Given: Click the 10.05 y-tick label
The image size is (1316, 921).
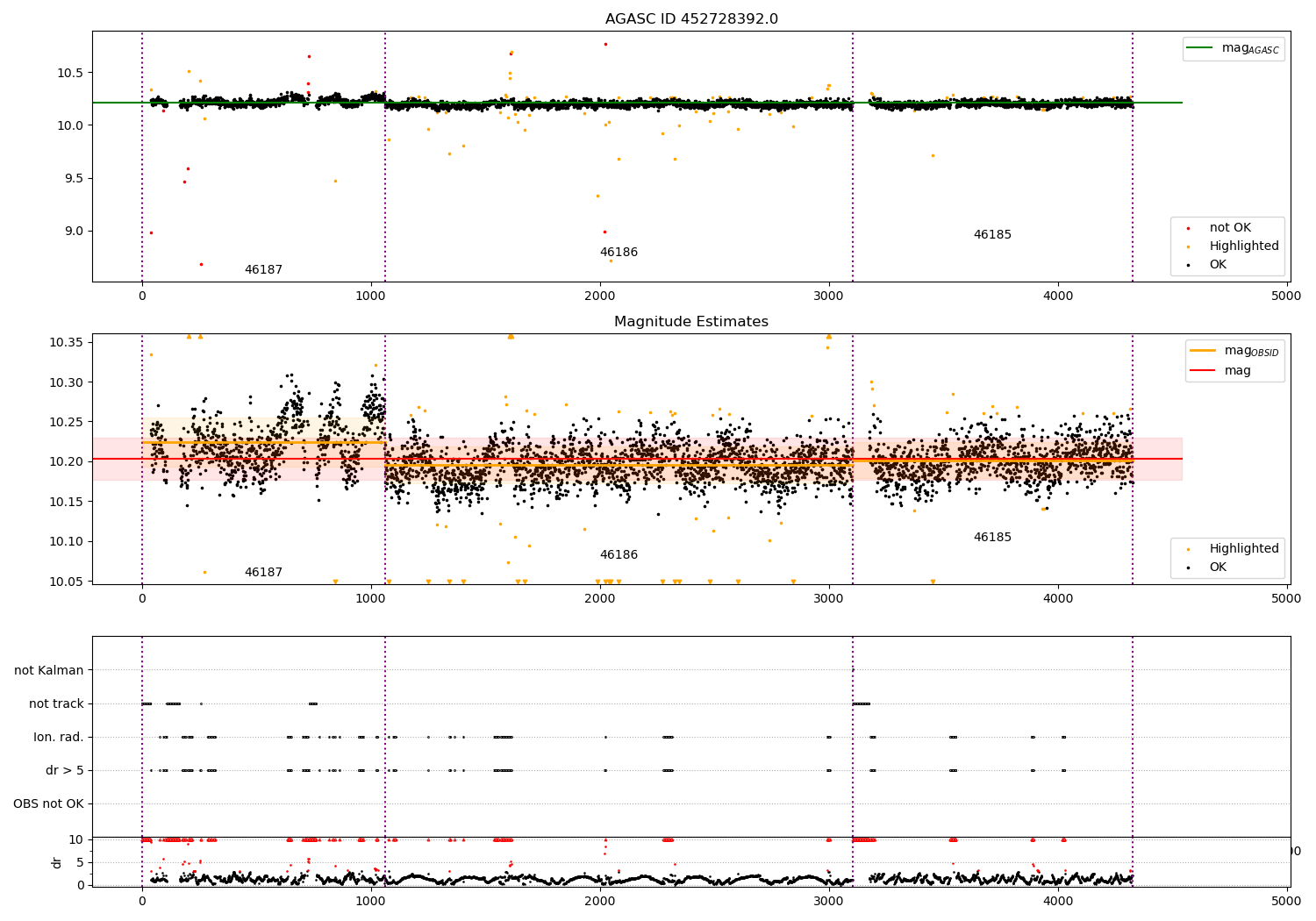Looking at the screenshot, I should (x=67, y=582).
